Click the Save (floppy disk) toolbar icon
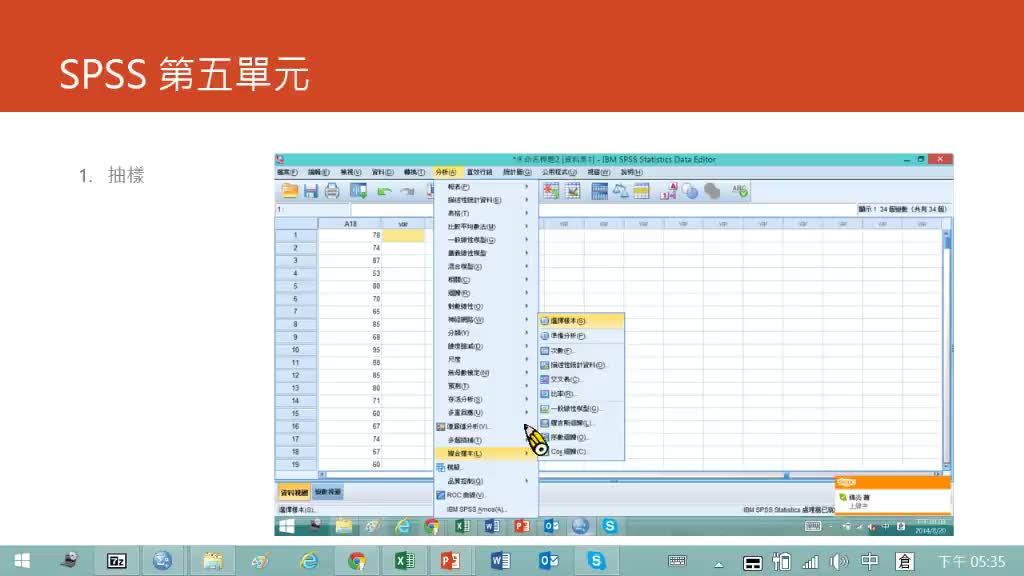Viewport: 1024px width, 576px height. pos(311,191)
